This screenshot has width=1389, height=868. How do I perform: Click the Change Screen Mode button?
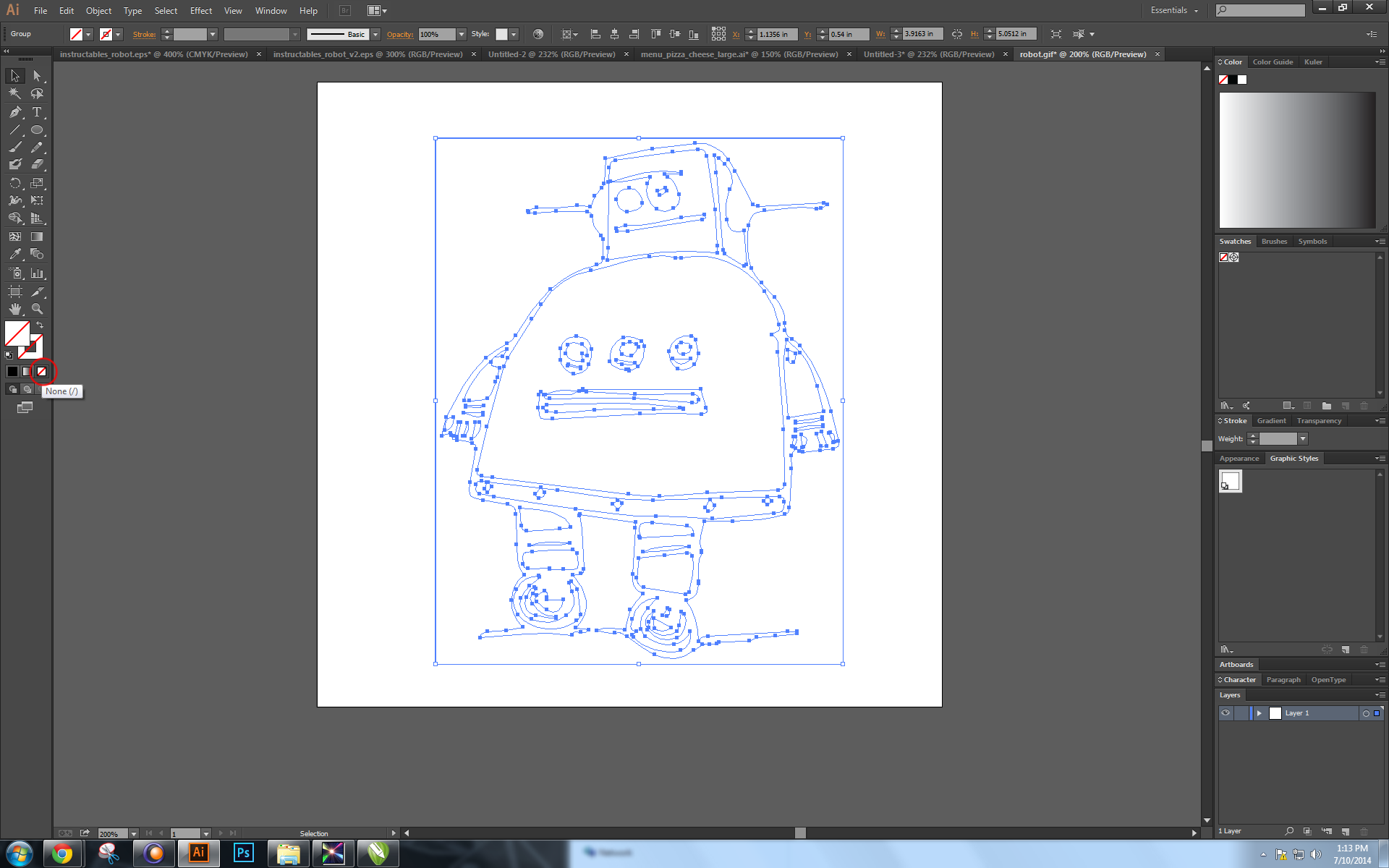pos(25,408)
